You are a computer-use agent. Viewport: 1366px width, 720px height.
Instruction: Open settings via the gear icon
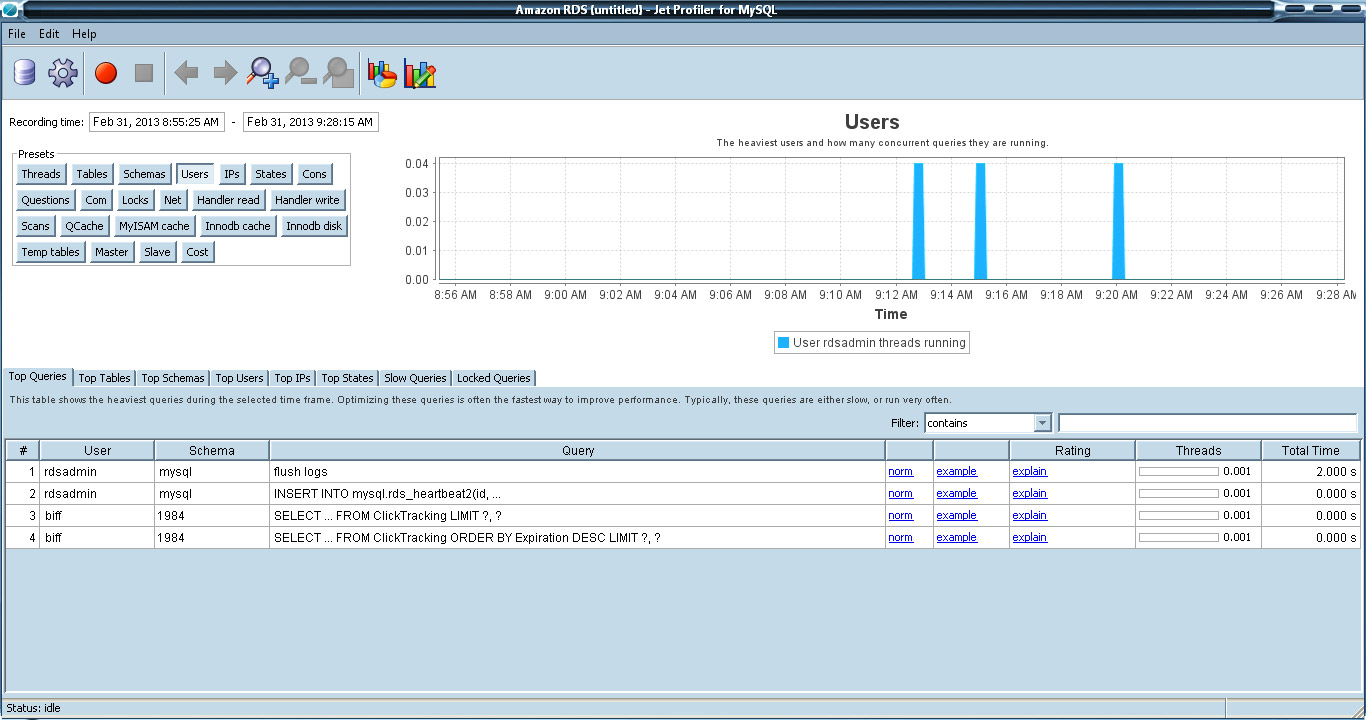coord(62,72)
